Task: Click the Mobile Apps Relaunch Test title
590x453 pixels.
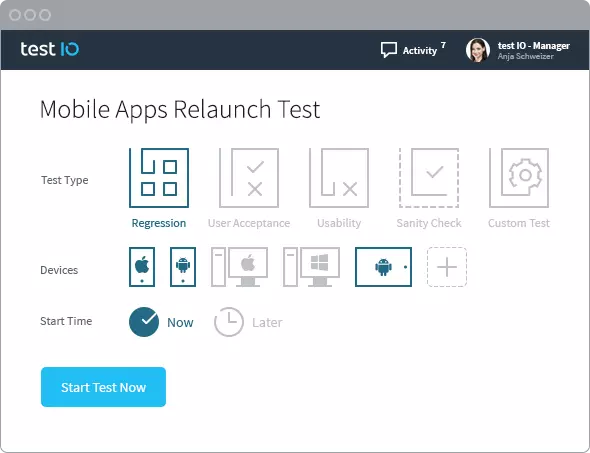Action: (180, 110)
